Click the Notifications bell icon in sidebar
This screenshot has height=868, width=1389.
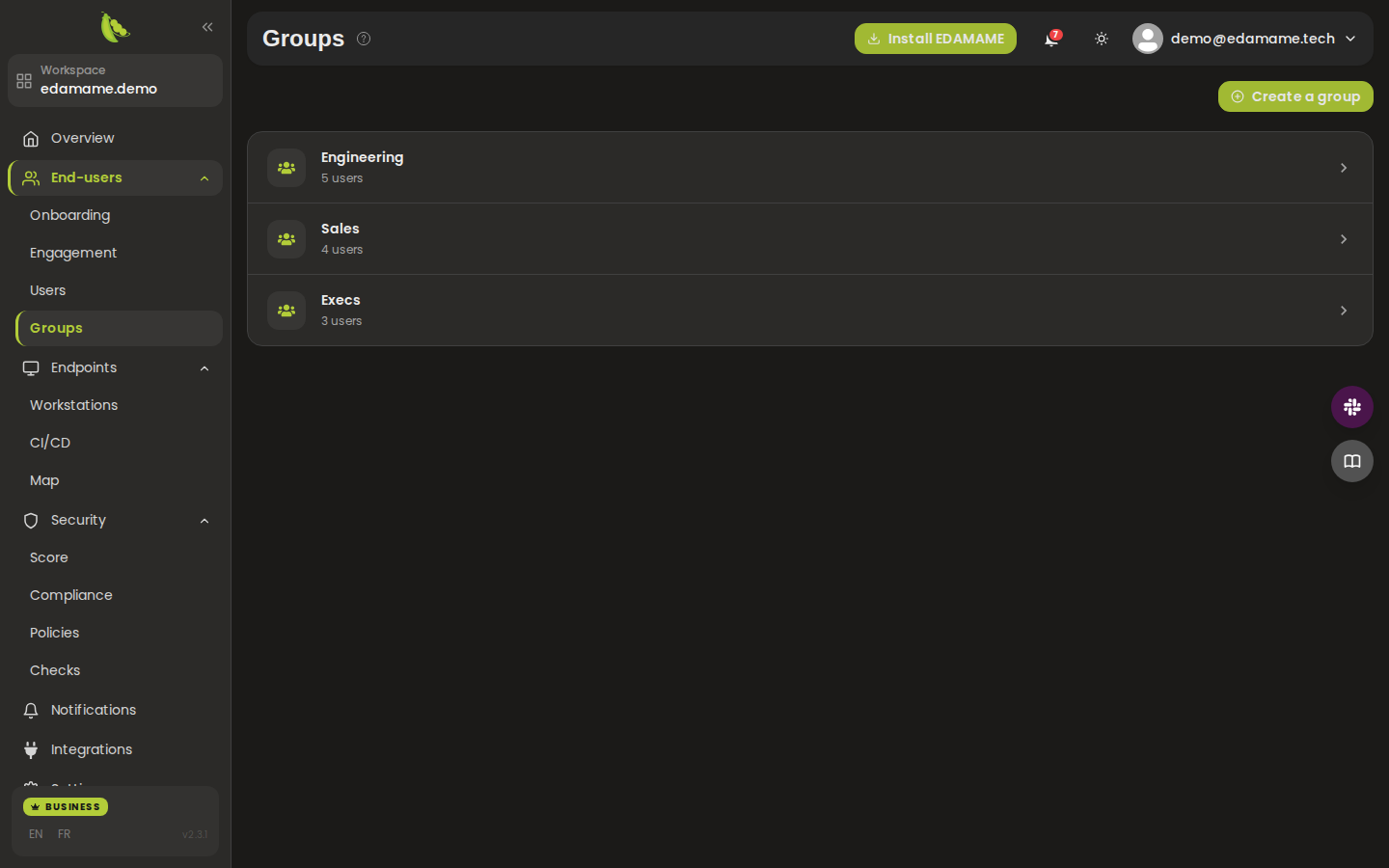(31, 711)
